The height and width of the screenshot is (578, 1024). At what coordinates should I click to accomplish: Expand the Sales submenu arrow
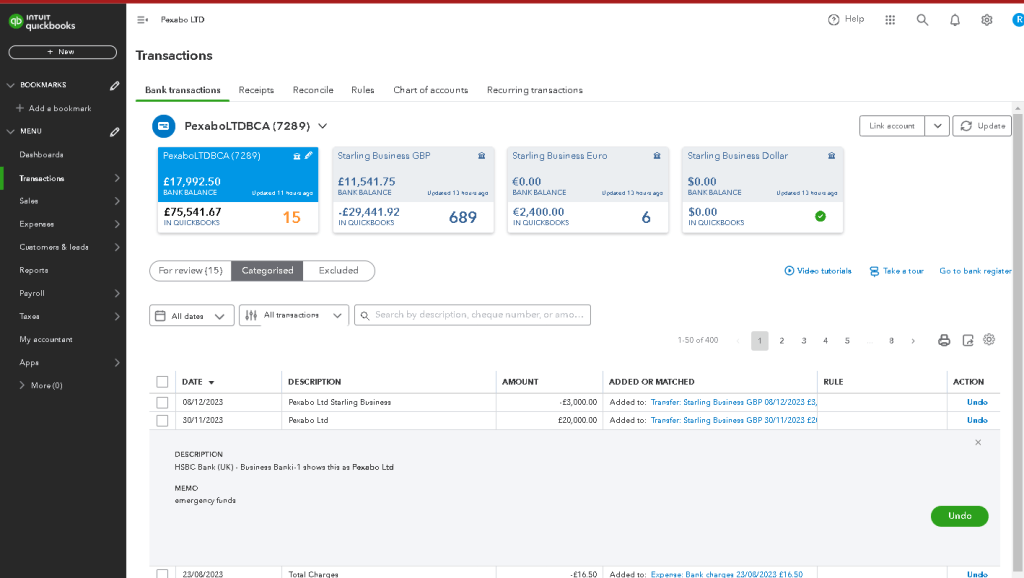(x=117, y=201)
